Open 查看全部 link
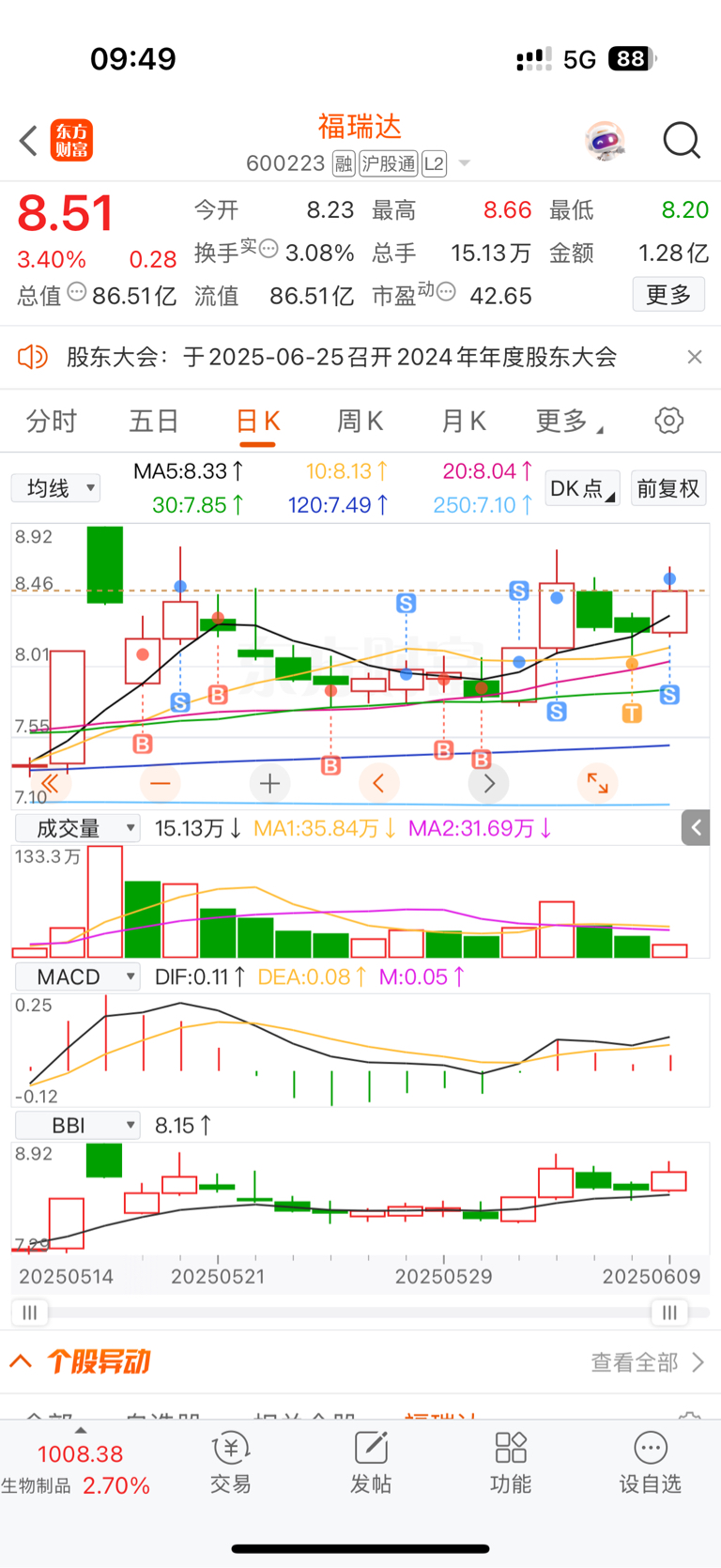 pyautogui.click(x=648, y=1361)
